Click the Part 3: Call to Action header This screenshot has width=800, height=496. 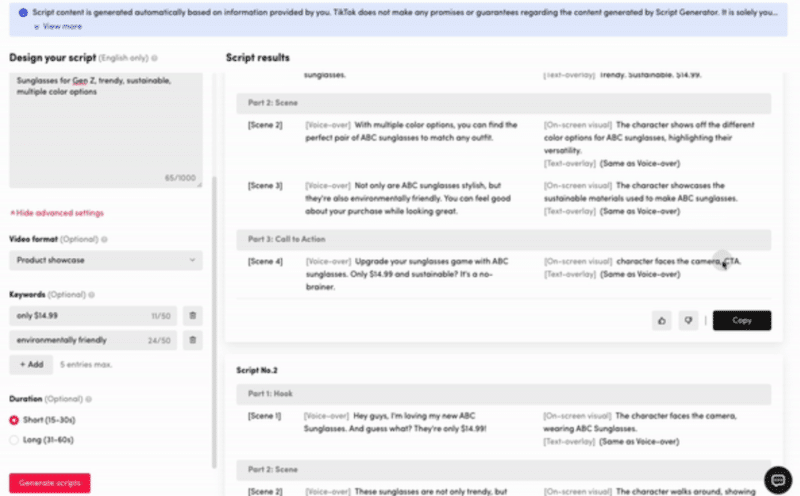(x=504, y=239)
